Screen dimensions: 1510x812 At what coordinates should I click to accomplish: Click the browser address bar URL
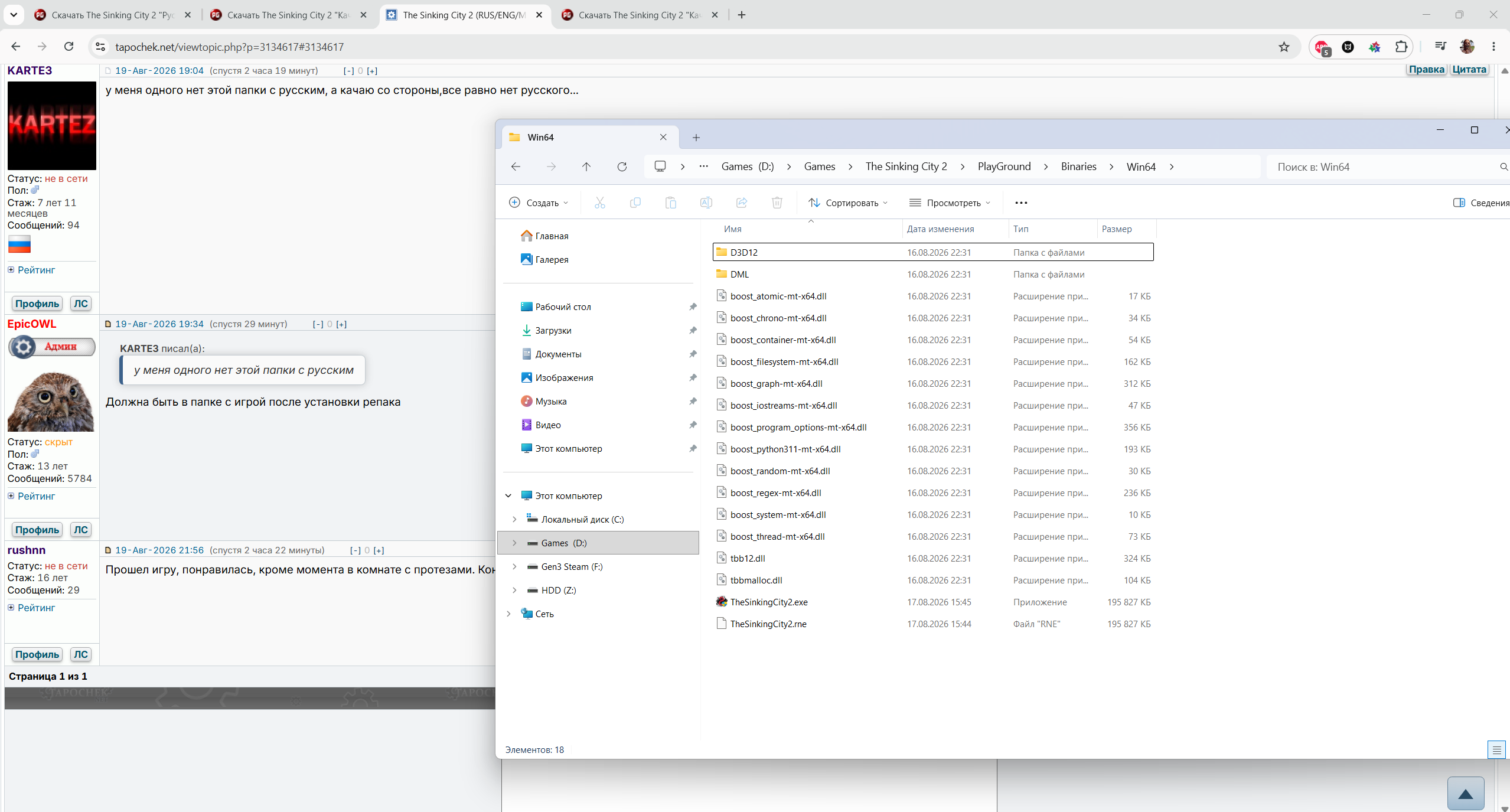(x=229, y=47)
